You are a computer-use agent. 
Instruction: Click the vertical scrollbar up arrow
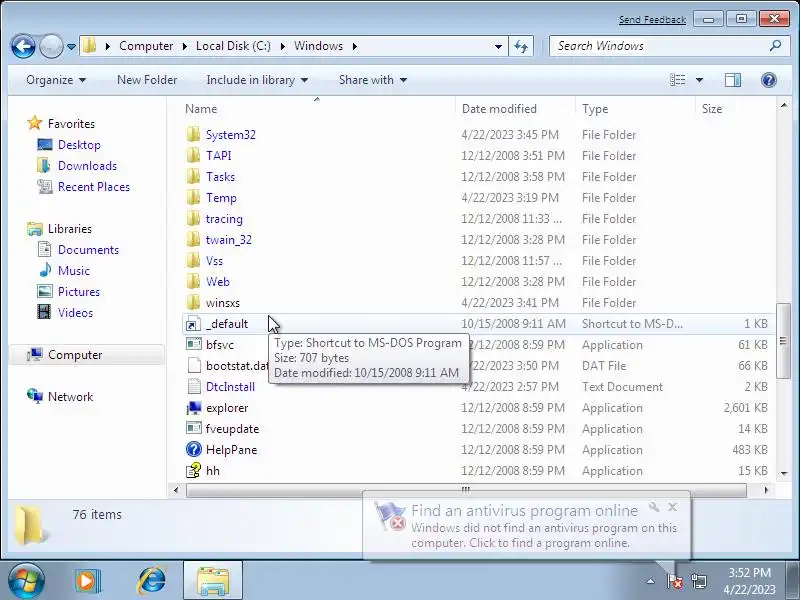(784, 106)
